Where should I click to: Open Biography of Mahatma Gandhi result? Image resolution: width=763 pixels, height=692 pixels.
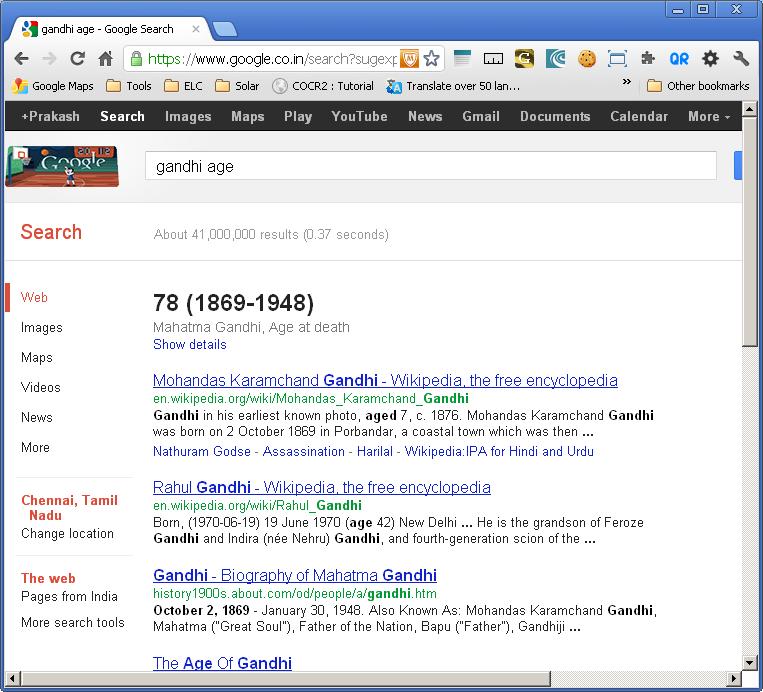295,575
